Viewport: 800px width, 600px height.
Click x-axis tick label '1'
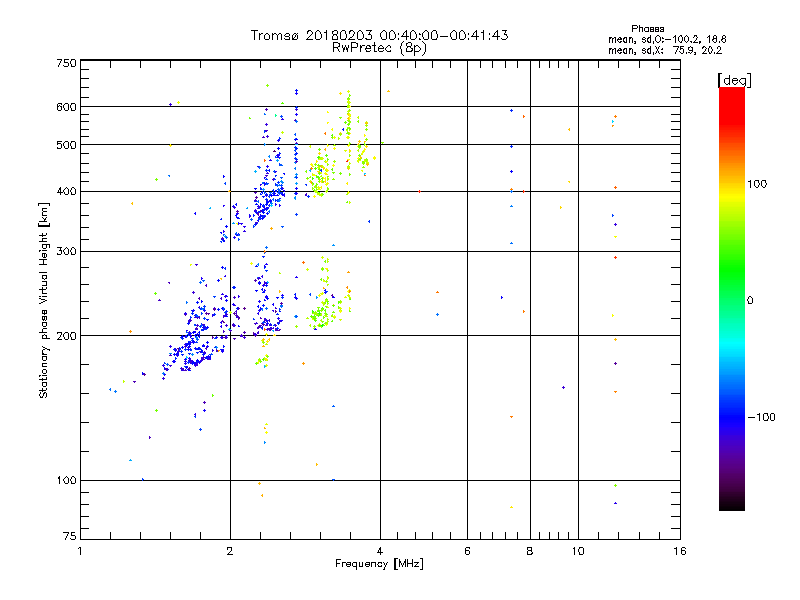pos(80,551)
